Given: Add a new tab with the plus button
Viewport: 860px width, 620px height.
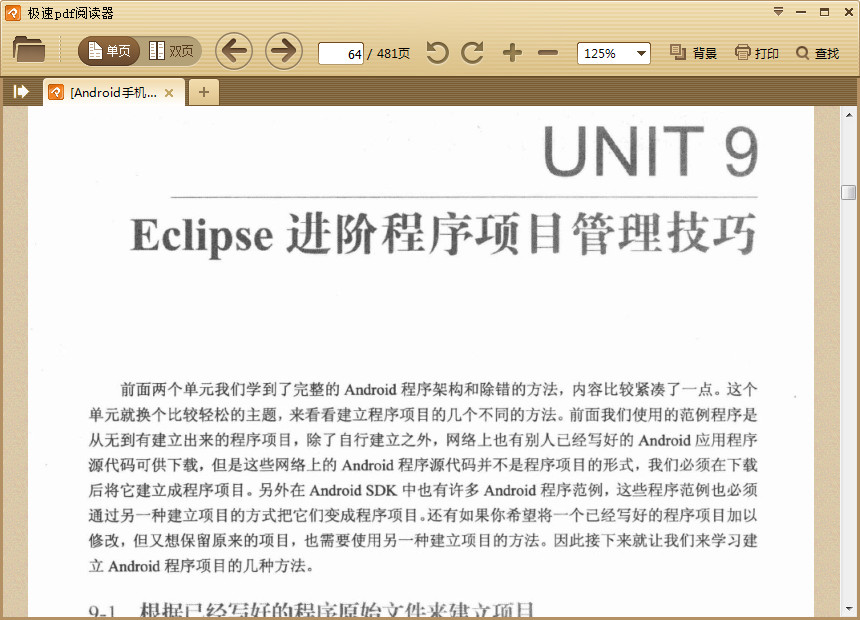Looking at the screenshot, I should (203, 92).
